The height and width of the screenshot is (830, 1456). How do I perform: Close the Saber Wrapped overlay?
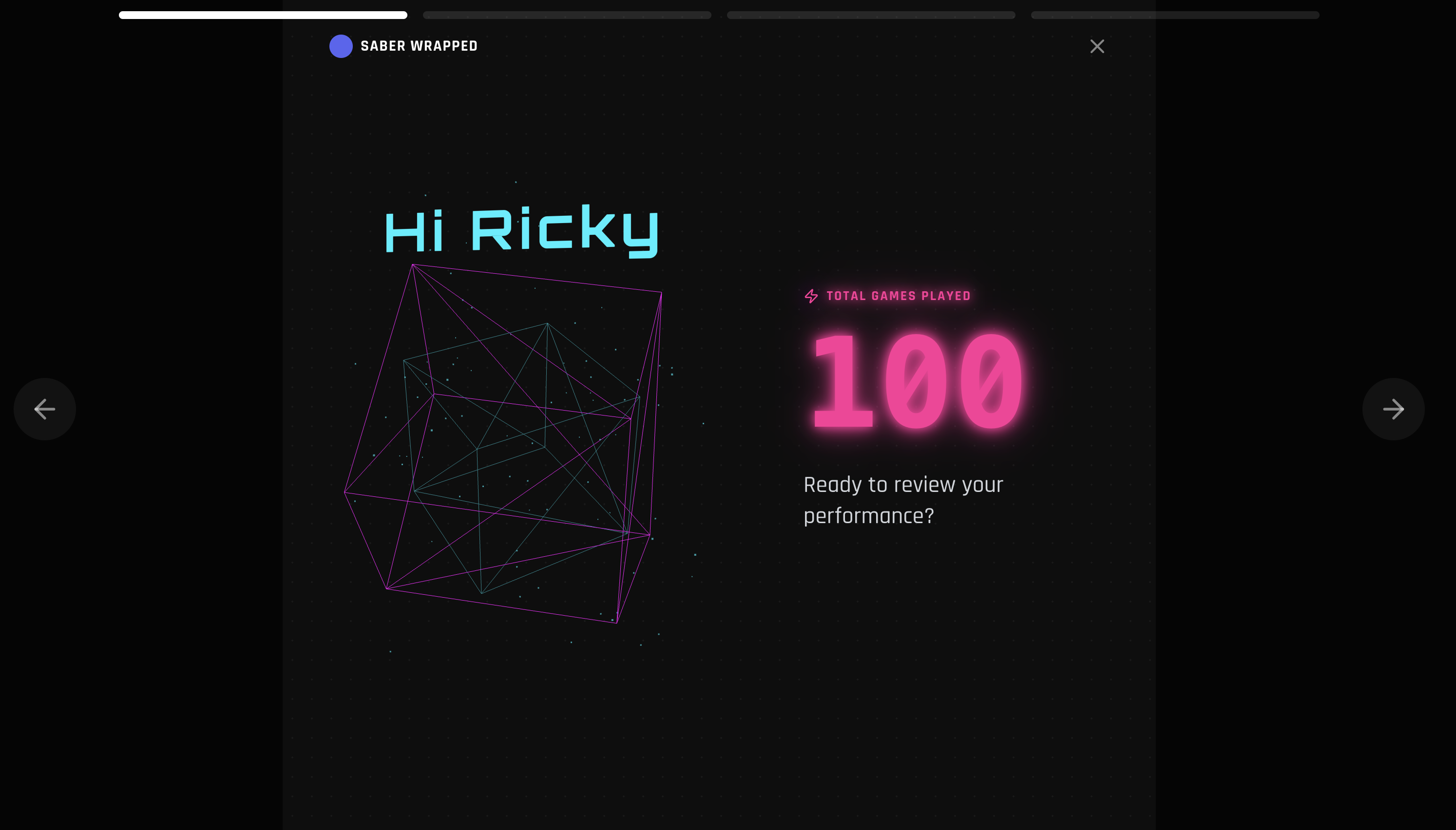coord(1097,46)
